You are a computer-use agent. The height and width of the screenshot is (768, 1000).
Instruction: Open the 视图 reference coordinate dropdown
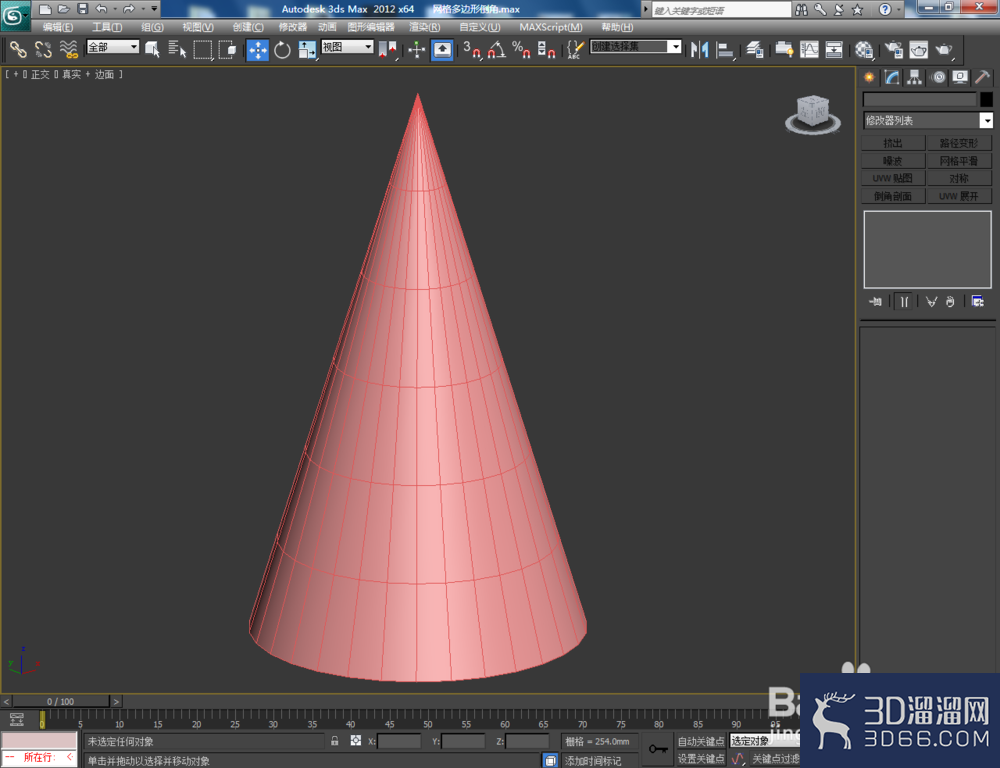pyautogui.click(x=347, y=47)
